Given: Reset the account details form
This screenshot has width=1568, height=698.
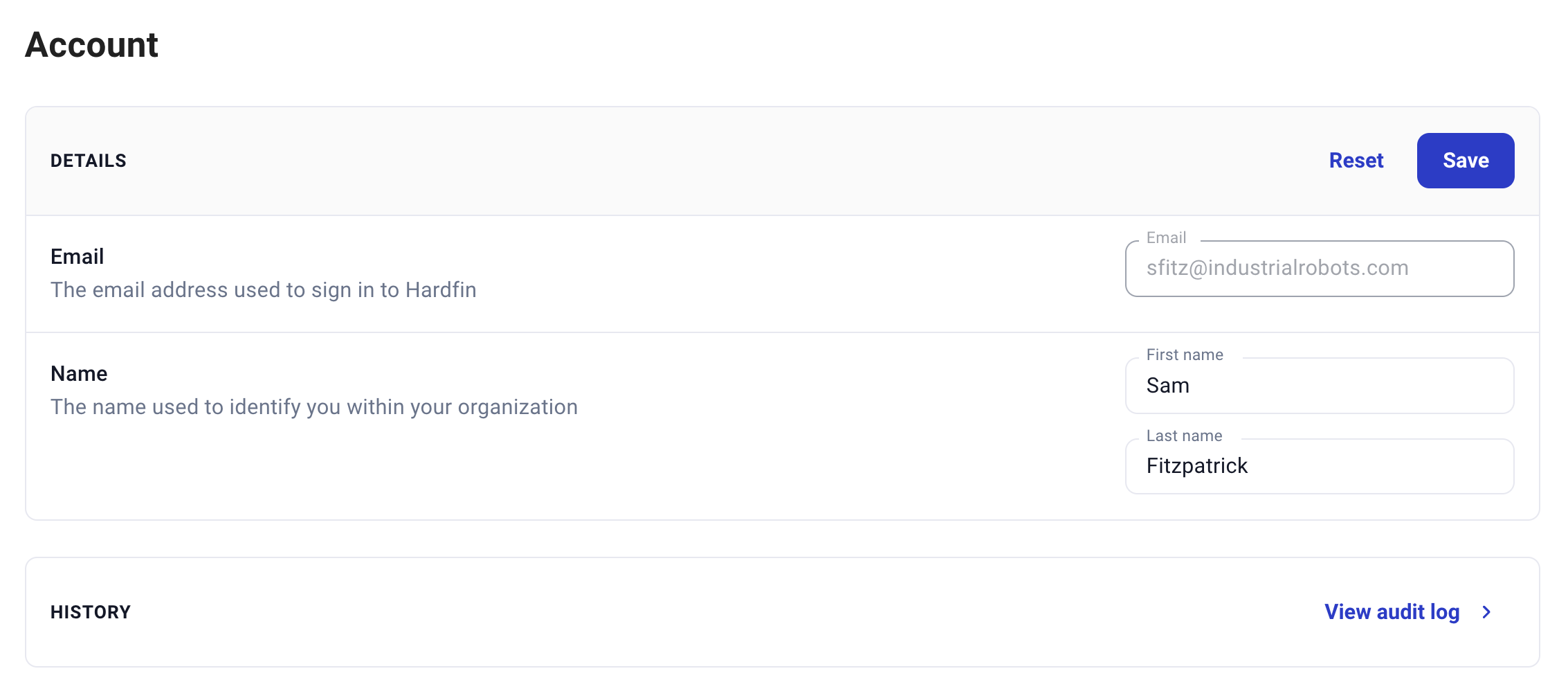Looking at the screenshot, I should pos(1356,161).
